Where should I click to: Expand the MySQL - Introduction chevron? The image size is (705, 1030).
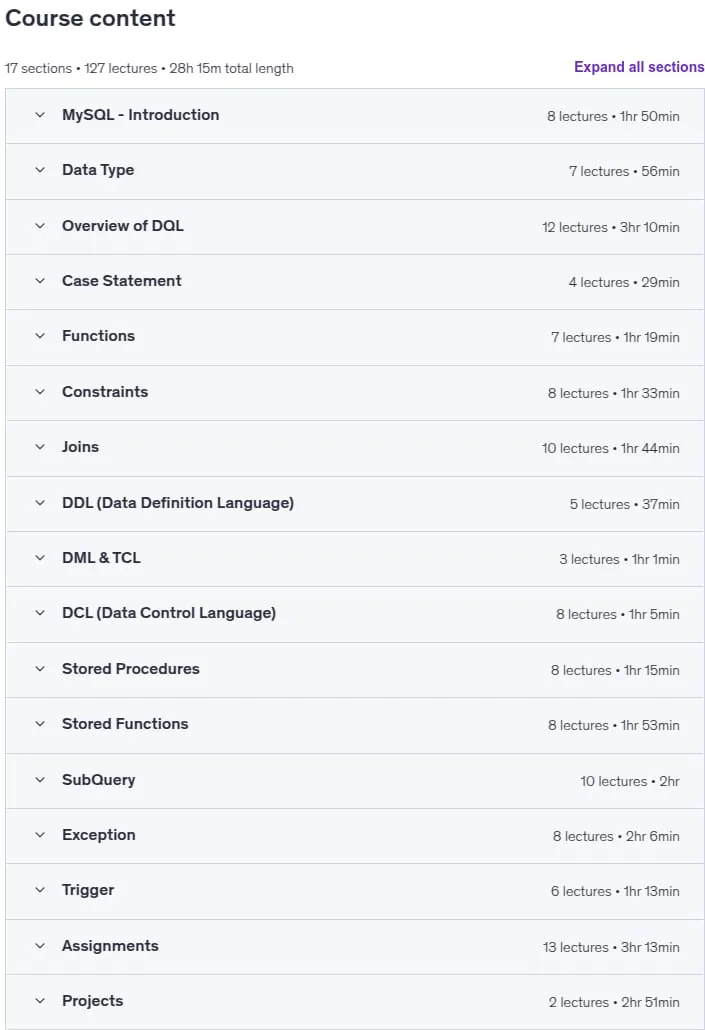(x=40, y=115)
